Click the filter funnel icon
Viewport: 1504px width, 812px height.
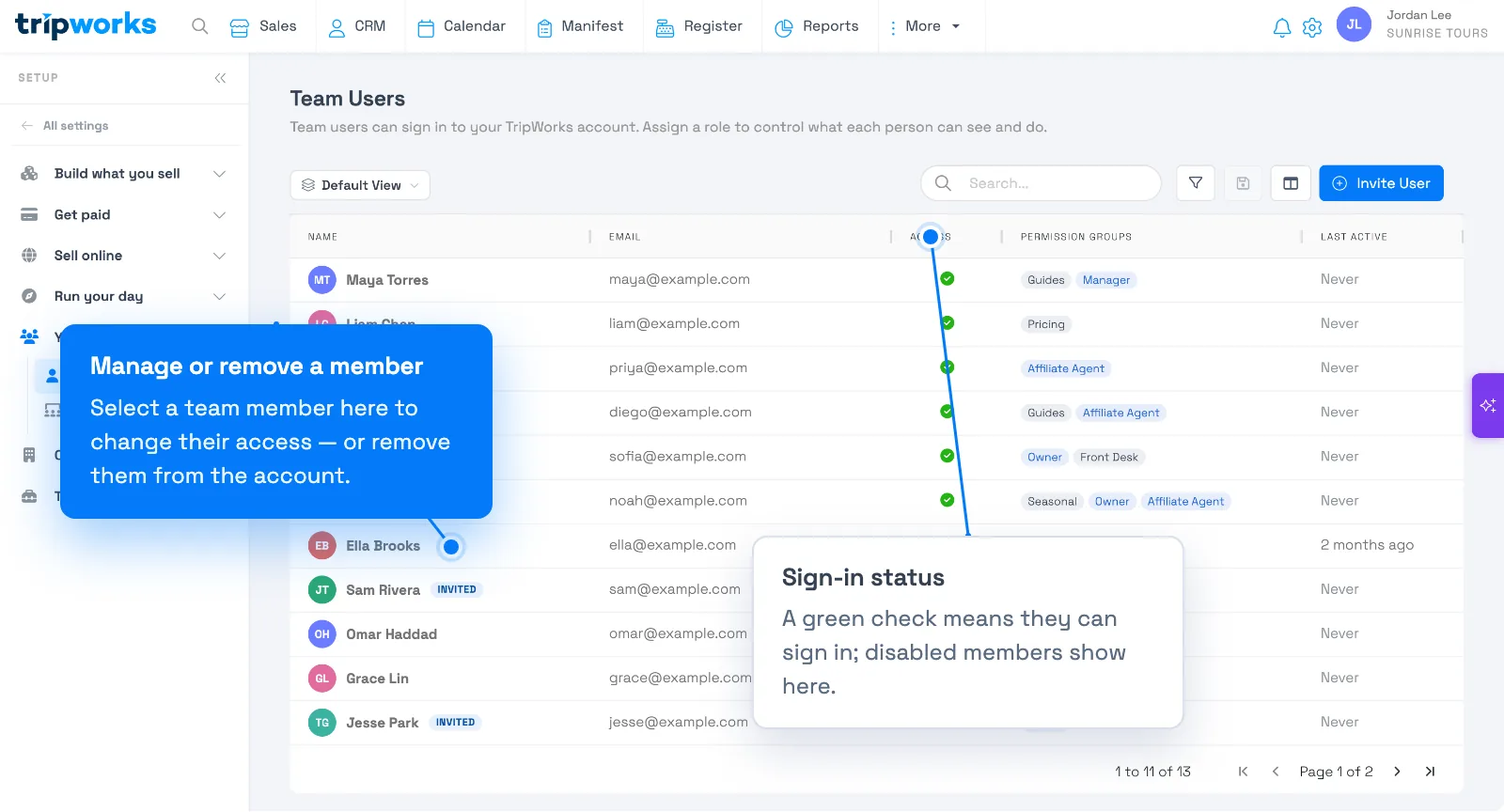pos(1196,183)
